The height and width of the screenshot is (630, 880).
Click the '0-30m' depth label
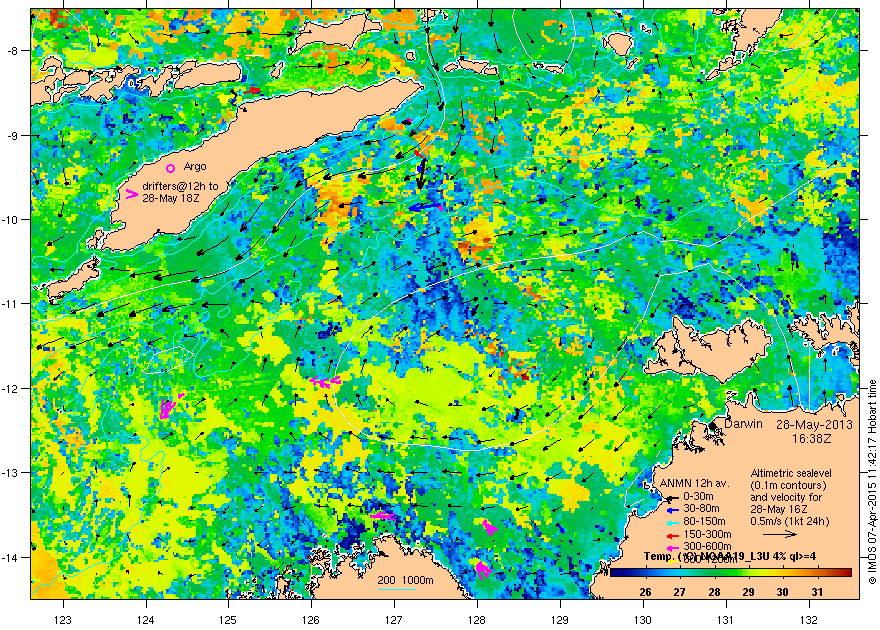698,496
